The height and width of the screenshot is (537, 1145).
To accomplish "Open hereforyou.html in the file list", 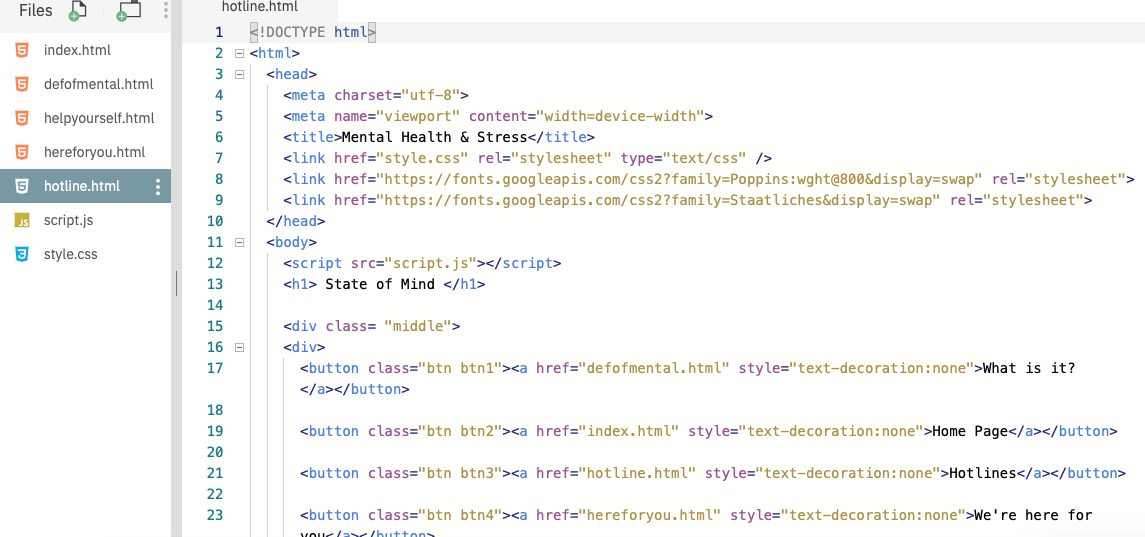I will 94,152.
